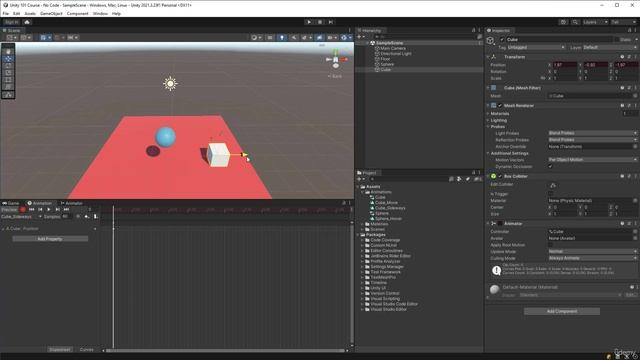
Task: Select the Rect tool in Scene toolbar
Action: tap(8, 80)
